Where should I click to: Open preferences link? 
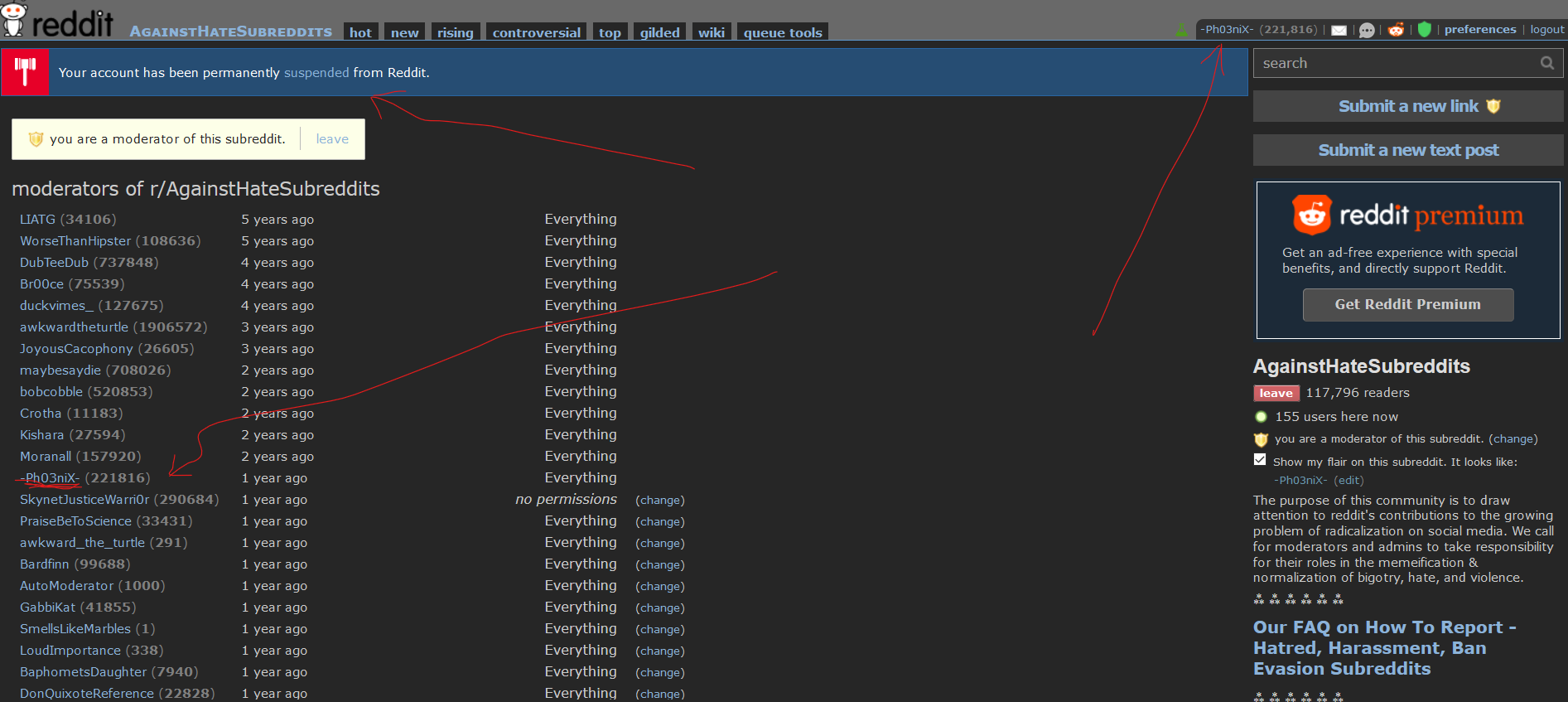(x=1480, y=29)
